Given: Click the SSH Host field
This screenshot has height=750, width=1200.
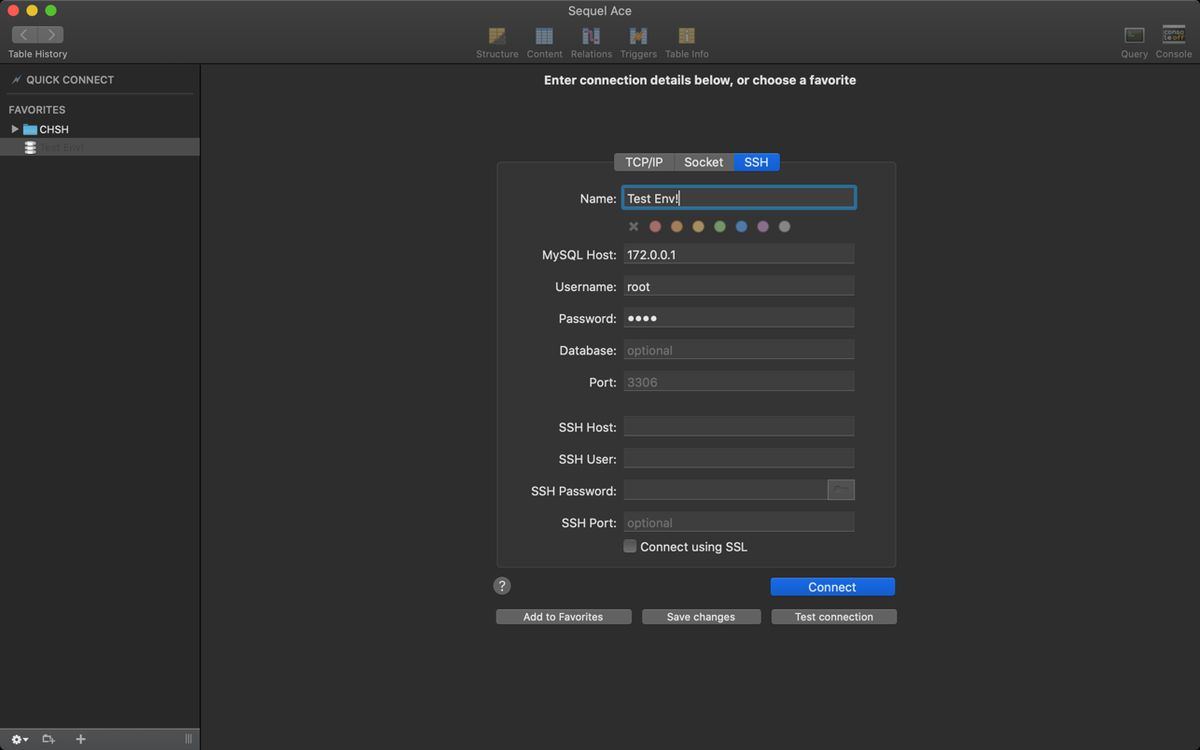Looking at the screenshot, I should pyautogui.click(x=739, y=427).
